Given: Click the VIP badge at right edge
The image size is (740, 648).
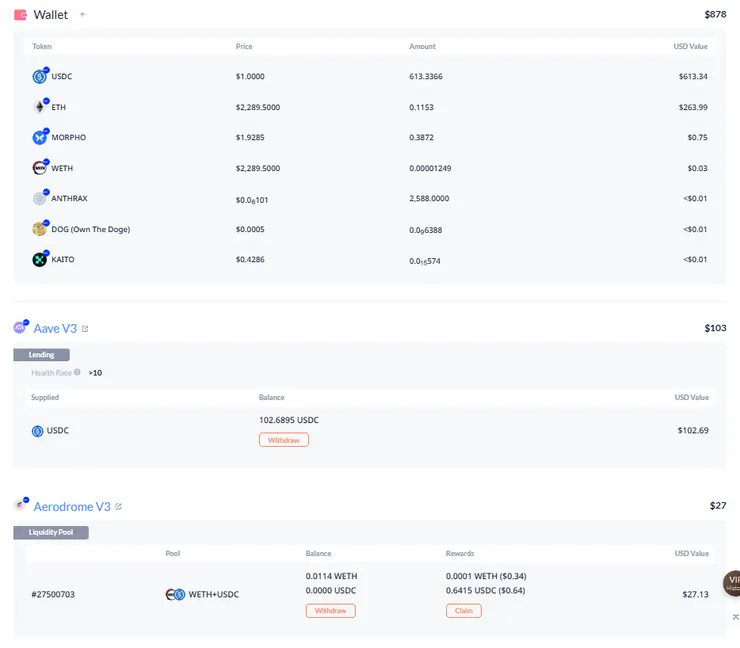Looking at the screenshot, I should [x=732, y=583].
